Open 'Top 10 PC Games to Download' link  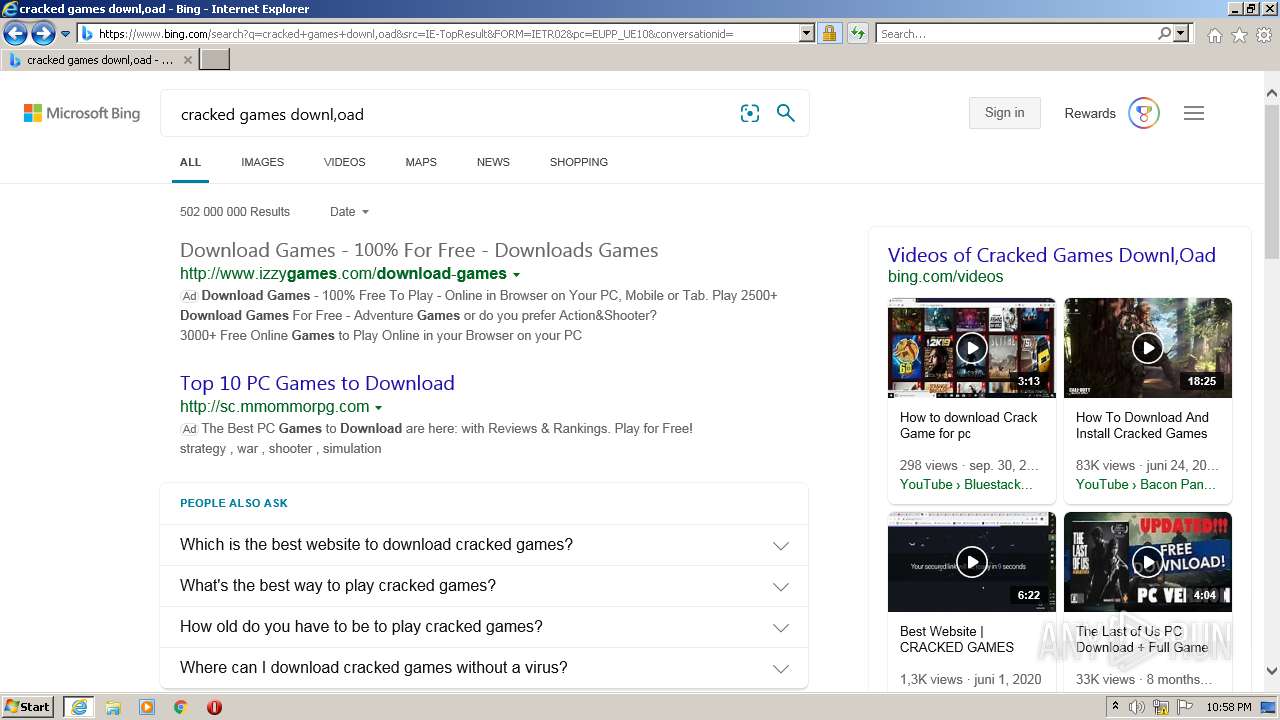tap(317, 383)
